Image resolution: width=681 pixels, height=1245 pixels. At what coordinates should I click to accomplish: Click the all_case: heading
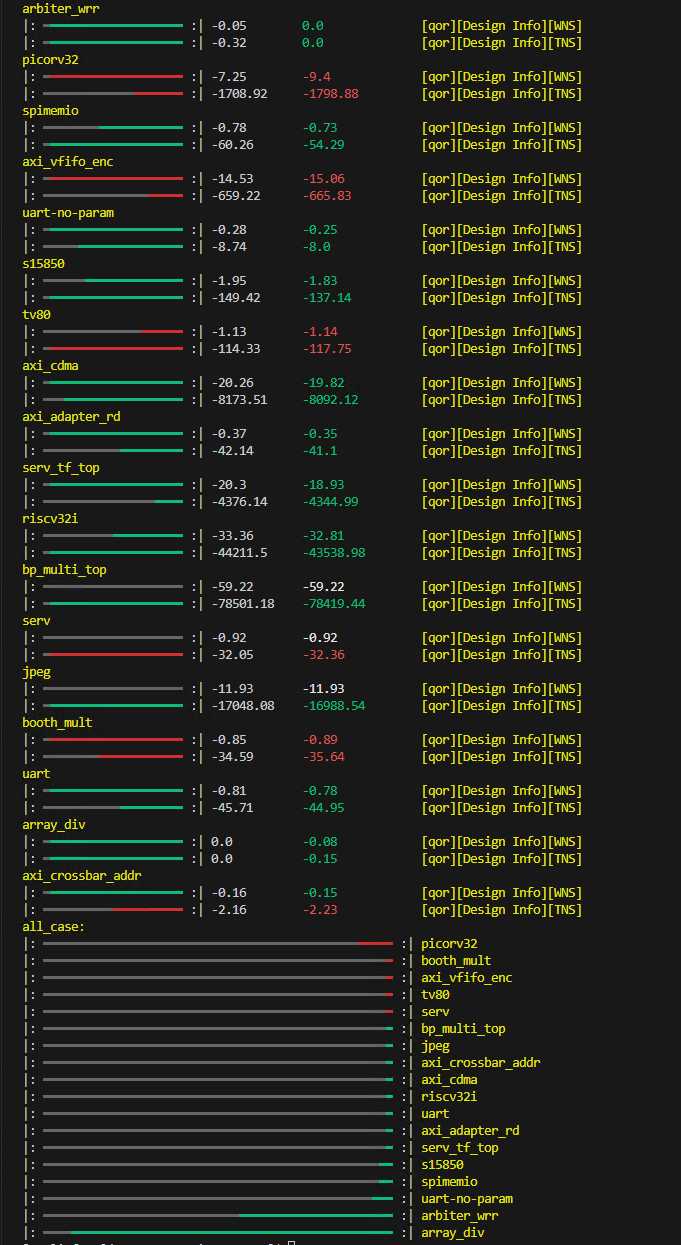click(x=54, y=927)
